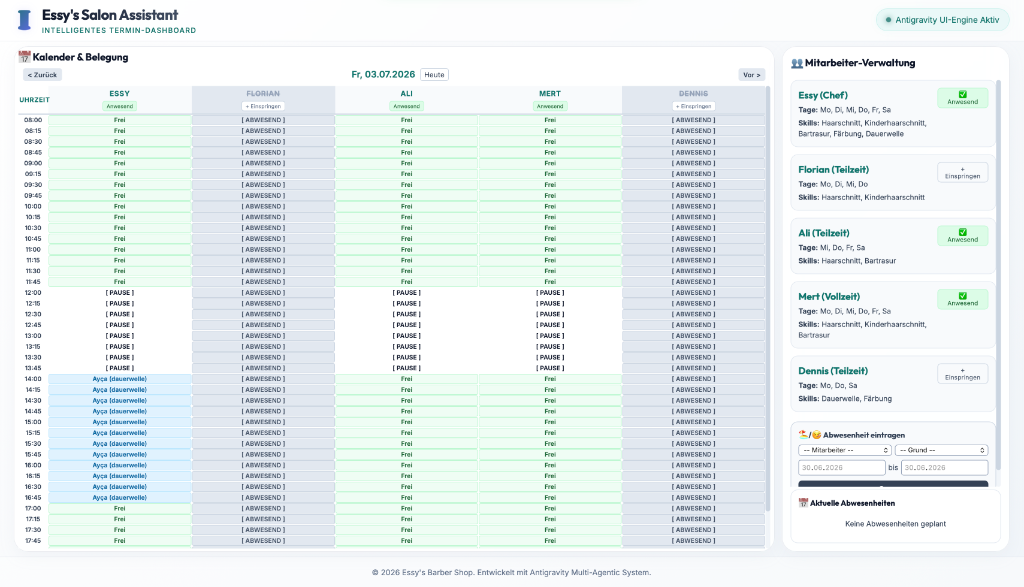Click Florian's ABWESEND slot at 08:00

[263, 120]
